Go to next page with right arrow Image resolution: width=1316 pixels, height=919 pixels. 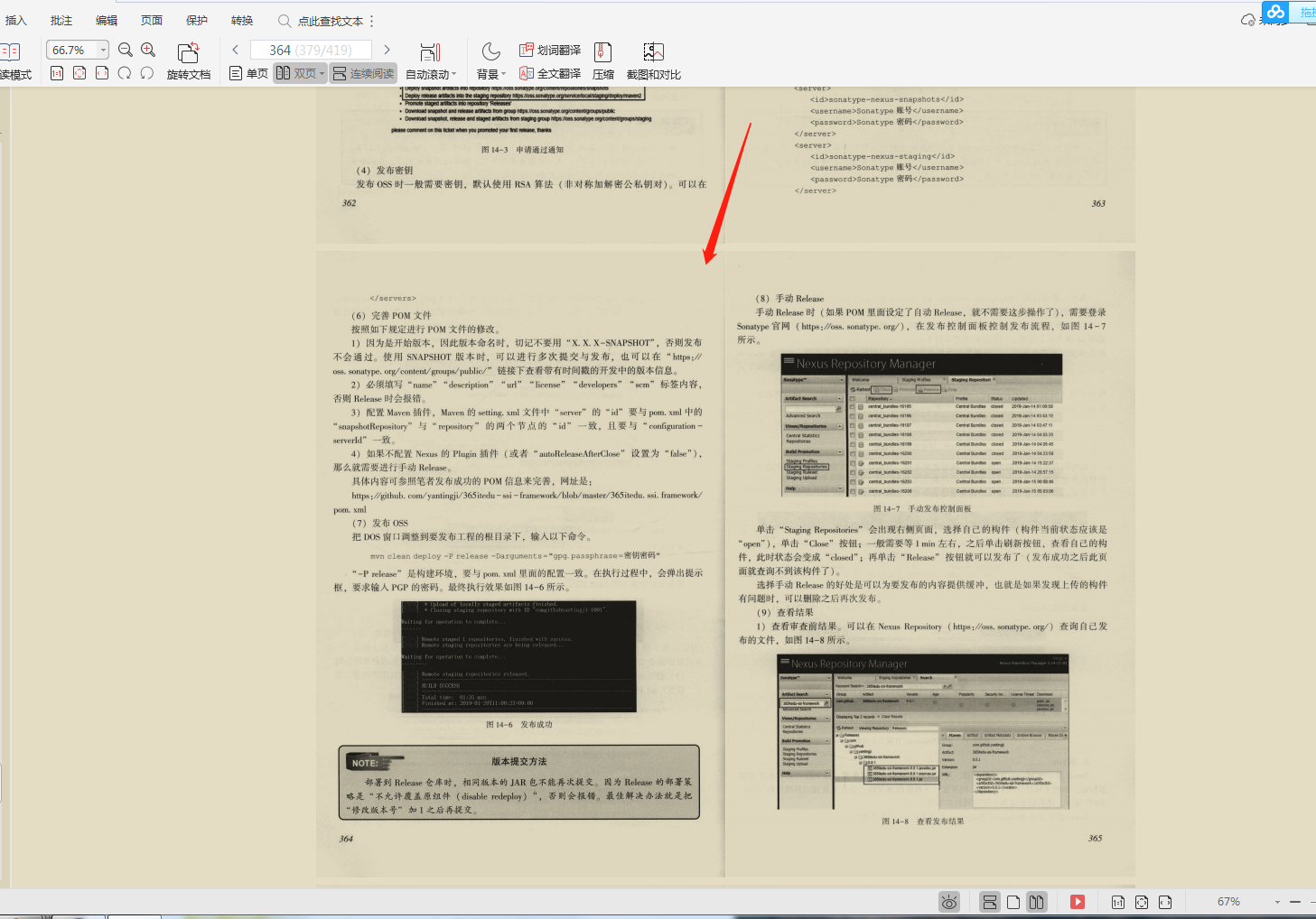tap(386, 50)
